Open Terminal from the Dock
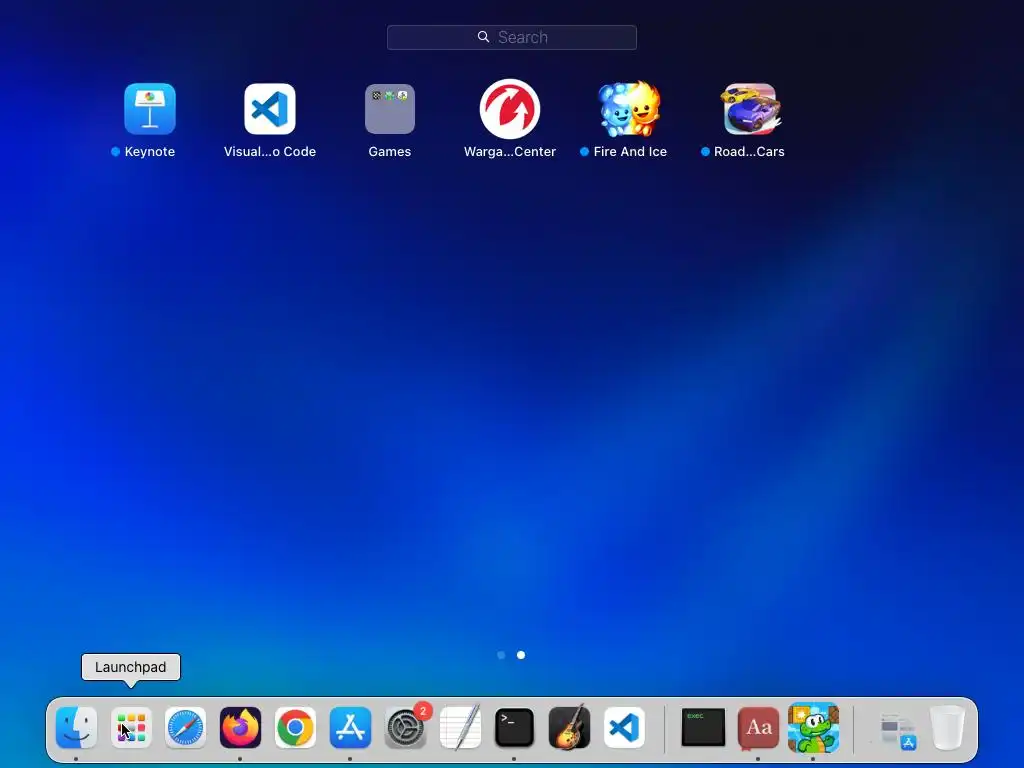 (515, 728)
